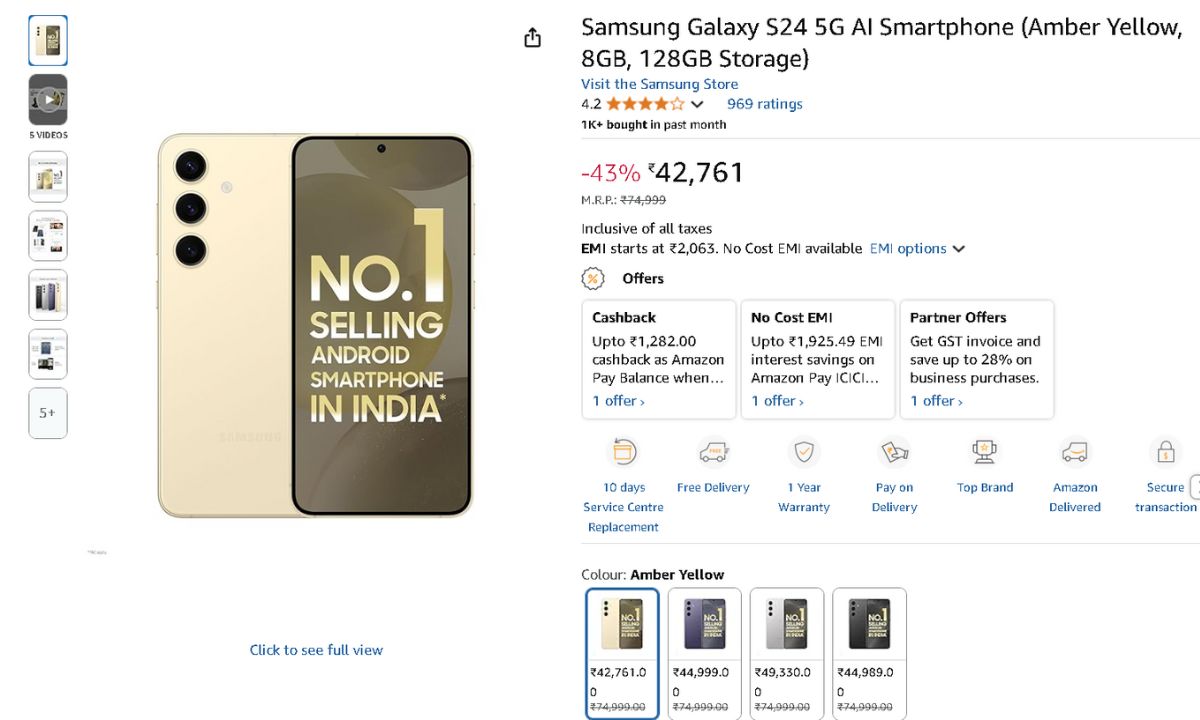
Task: Expand the EMI options dropdown
Action: [x=917, y=249]
